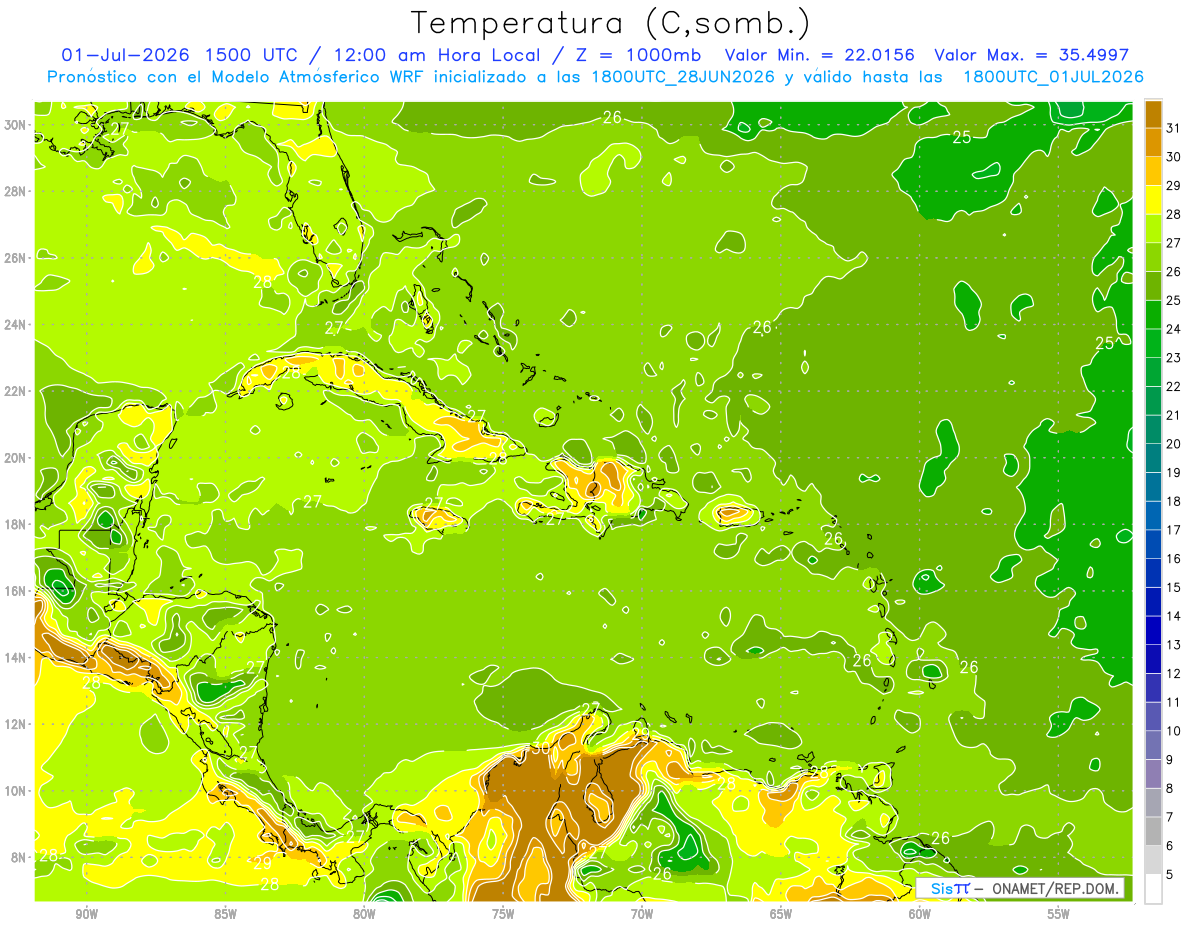Click the Sisπ ONAMET/REP.DOM. logo box
This screenshot has width=1200, height=927.
pos(1020,888)
